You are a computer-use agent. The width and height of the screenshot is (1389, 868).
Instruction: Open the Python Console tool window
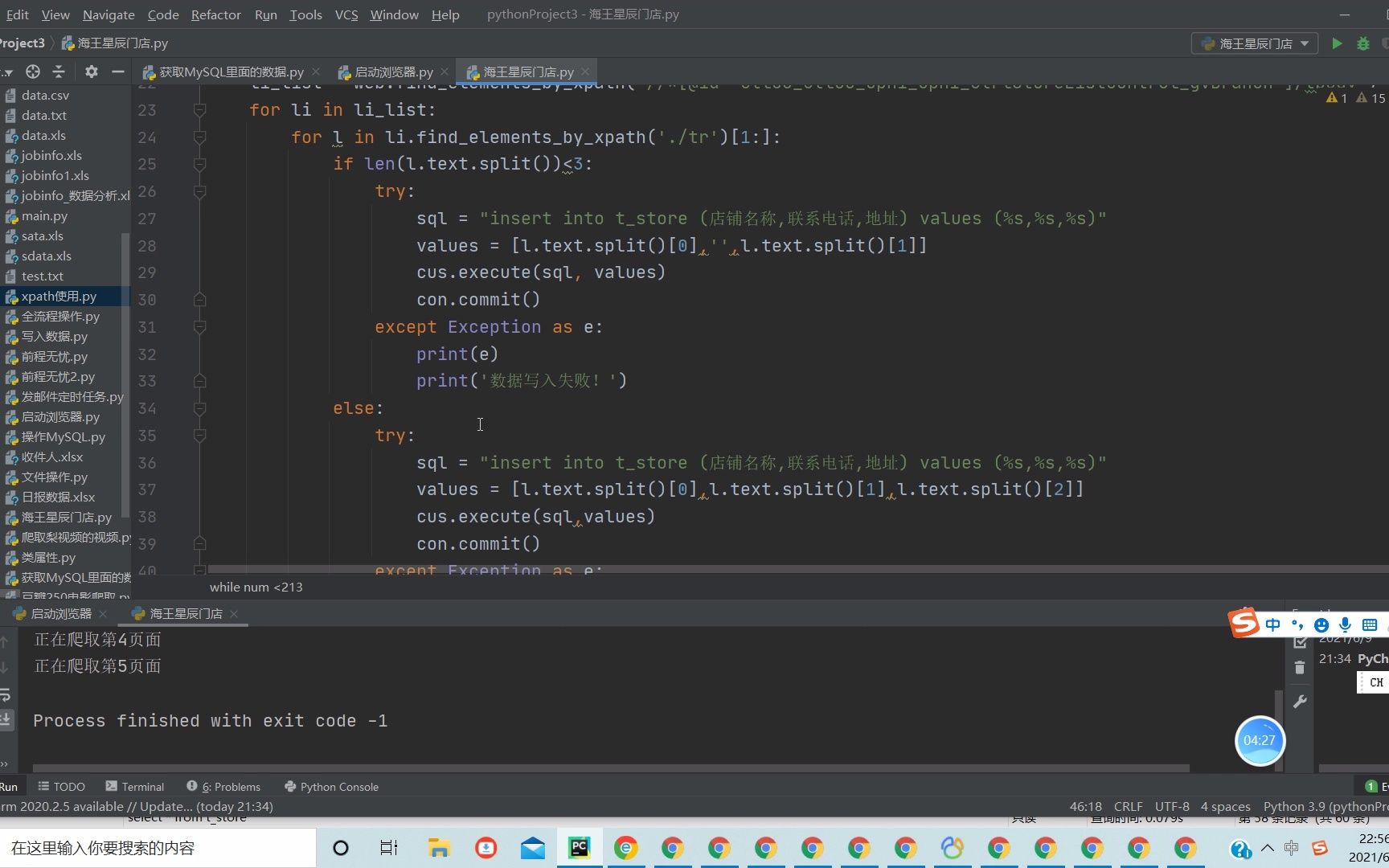click(331, 786)
